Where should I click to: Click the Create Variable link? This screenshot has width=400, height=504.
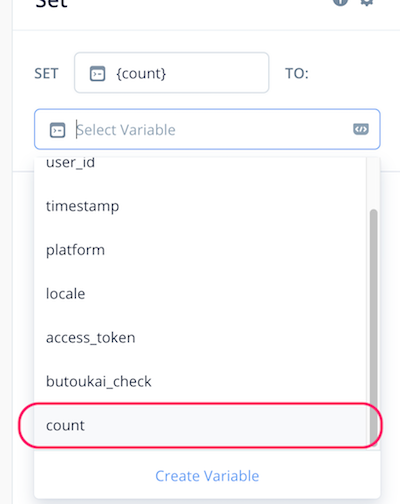point(207,476)
